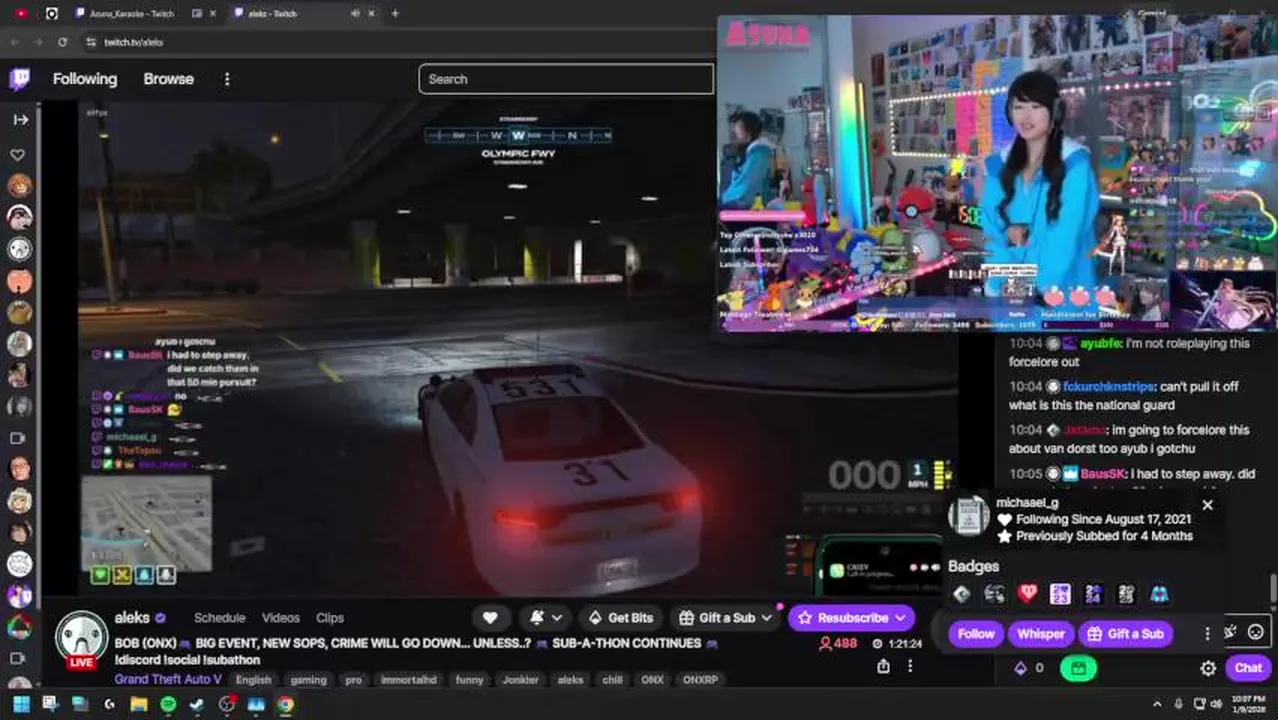Open the Gift a Sub dropdown under the video
Image resolution: width=1278 pixels, height=720 pixels.
(726, 618)
